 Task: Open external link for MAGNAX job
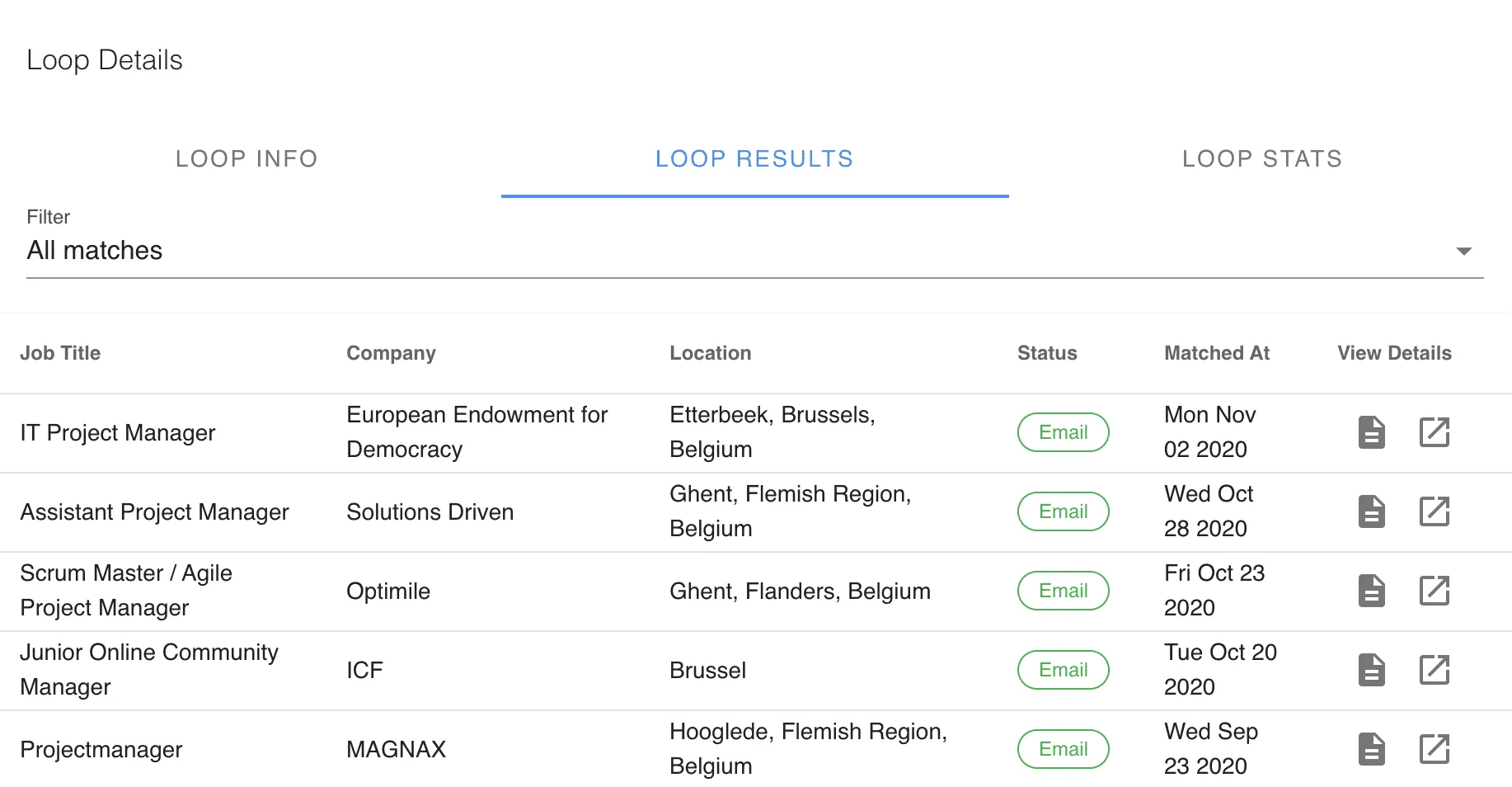[1435, 749]
